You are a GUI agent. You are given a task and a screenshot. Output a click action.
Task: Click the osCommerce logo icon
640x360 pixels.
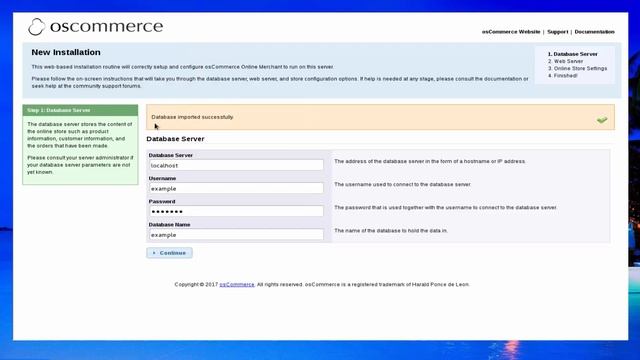click(x=36, y=27)
